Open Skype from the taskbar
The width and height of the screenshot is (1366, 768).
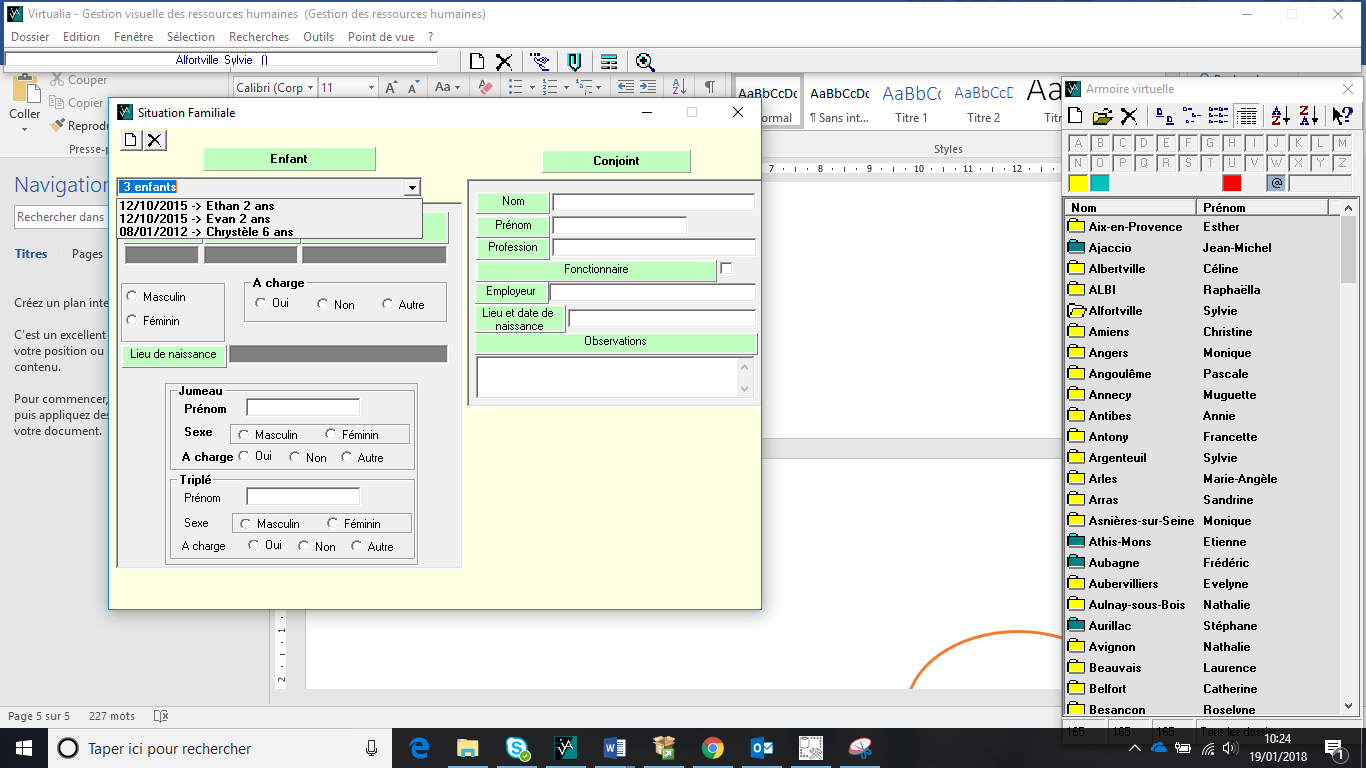(518, 748)
